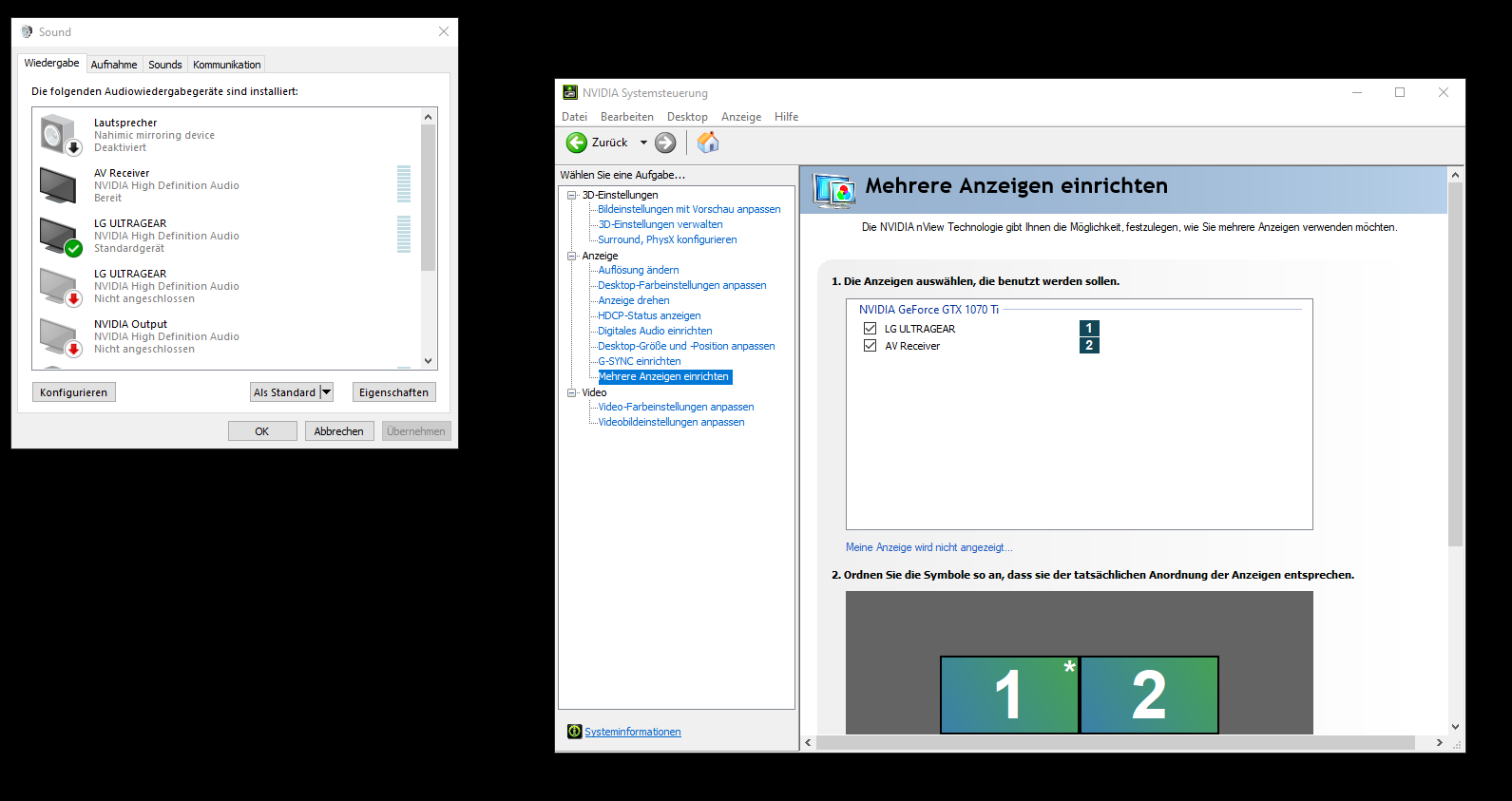
Task: Click the Sound dialog title icon
Action: pos(27,31)
